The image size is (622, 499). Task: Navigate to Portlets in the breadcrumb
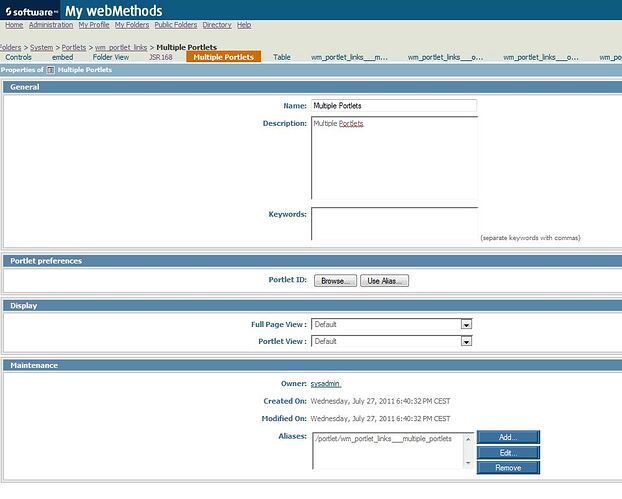pyautogui.click(x=74, y=48)
